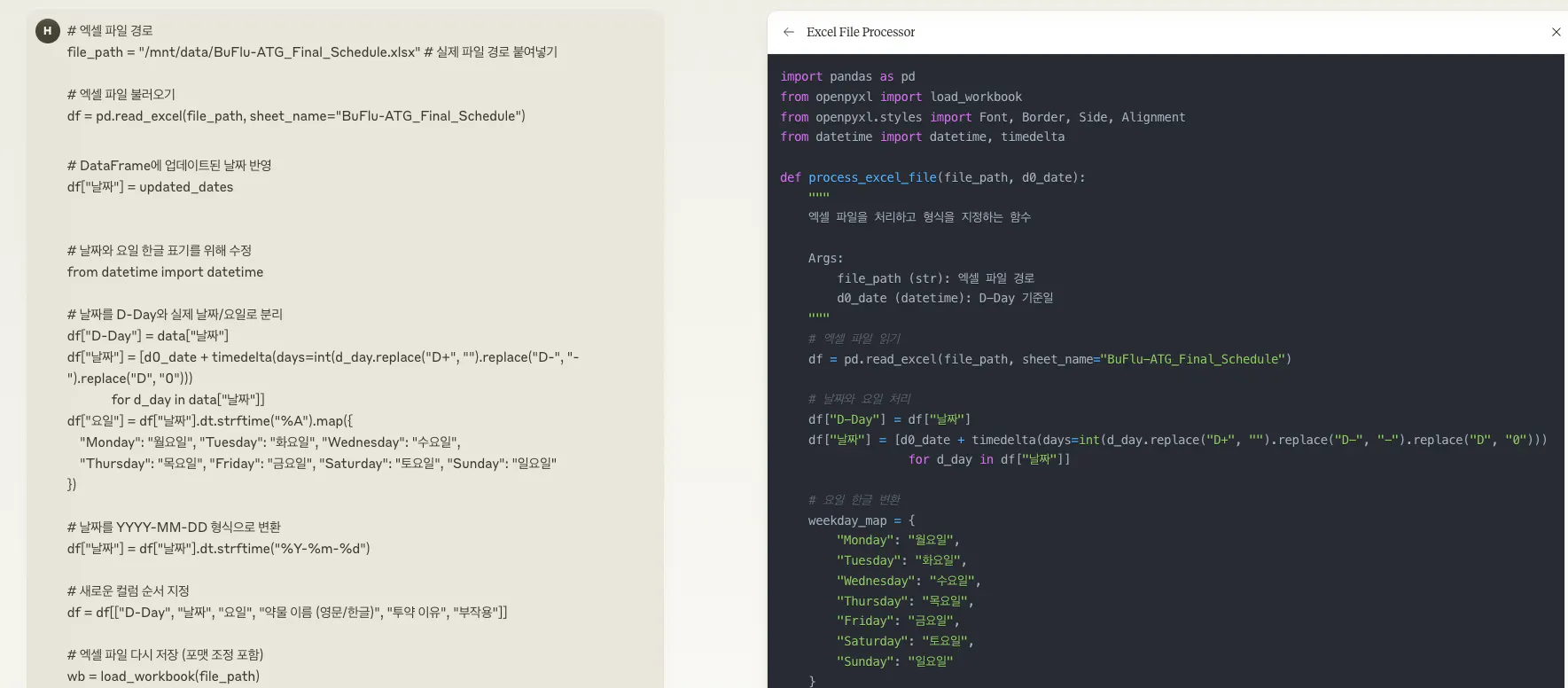Click the '엑셀 파일을 처리하고 형식을 지정하는 함수' docstring line
This screenshot has height=688, width=1568.
[x=919, y=217]
